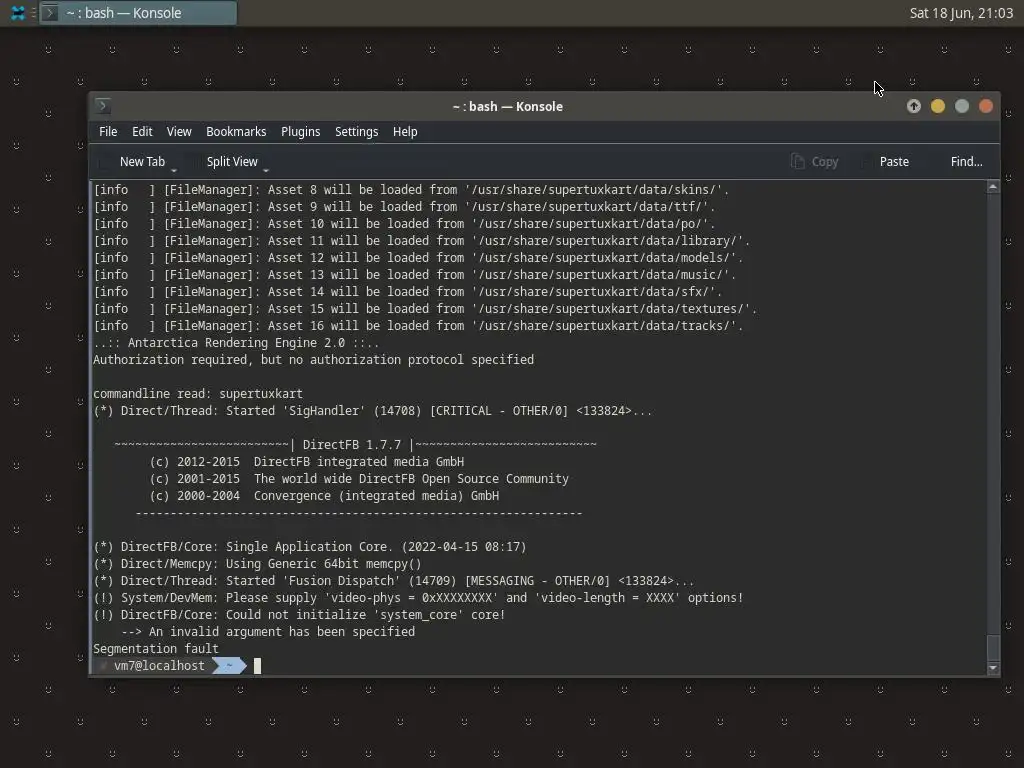The image size is (1024, 768).
Task: Click the 'Asset 8 will be loaded' skins line
Action: (x=411, y=190)
